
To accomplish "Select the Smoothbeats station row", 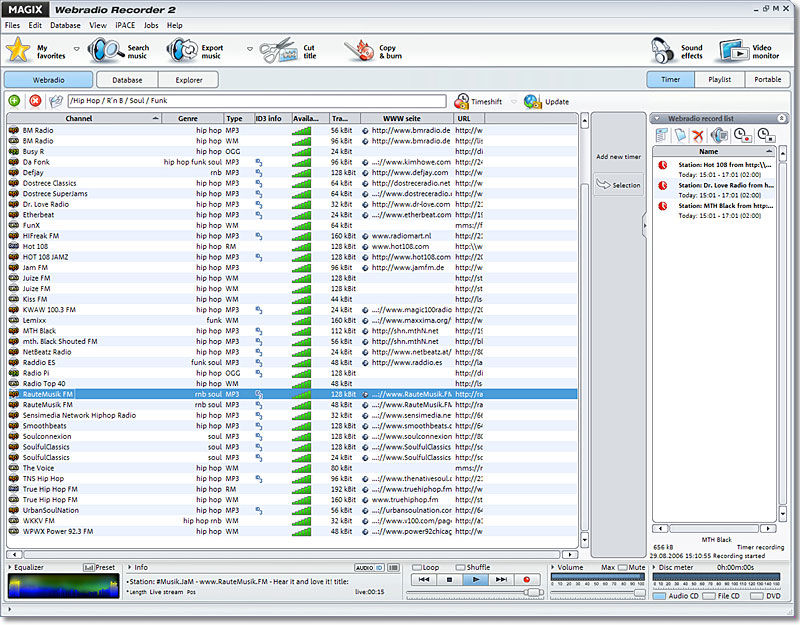I will coord(292,426).
